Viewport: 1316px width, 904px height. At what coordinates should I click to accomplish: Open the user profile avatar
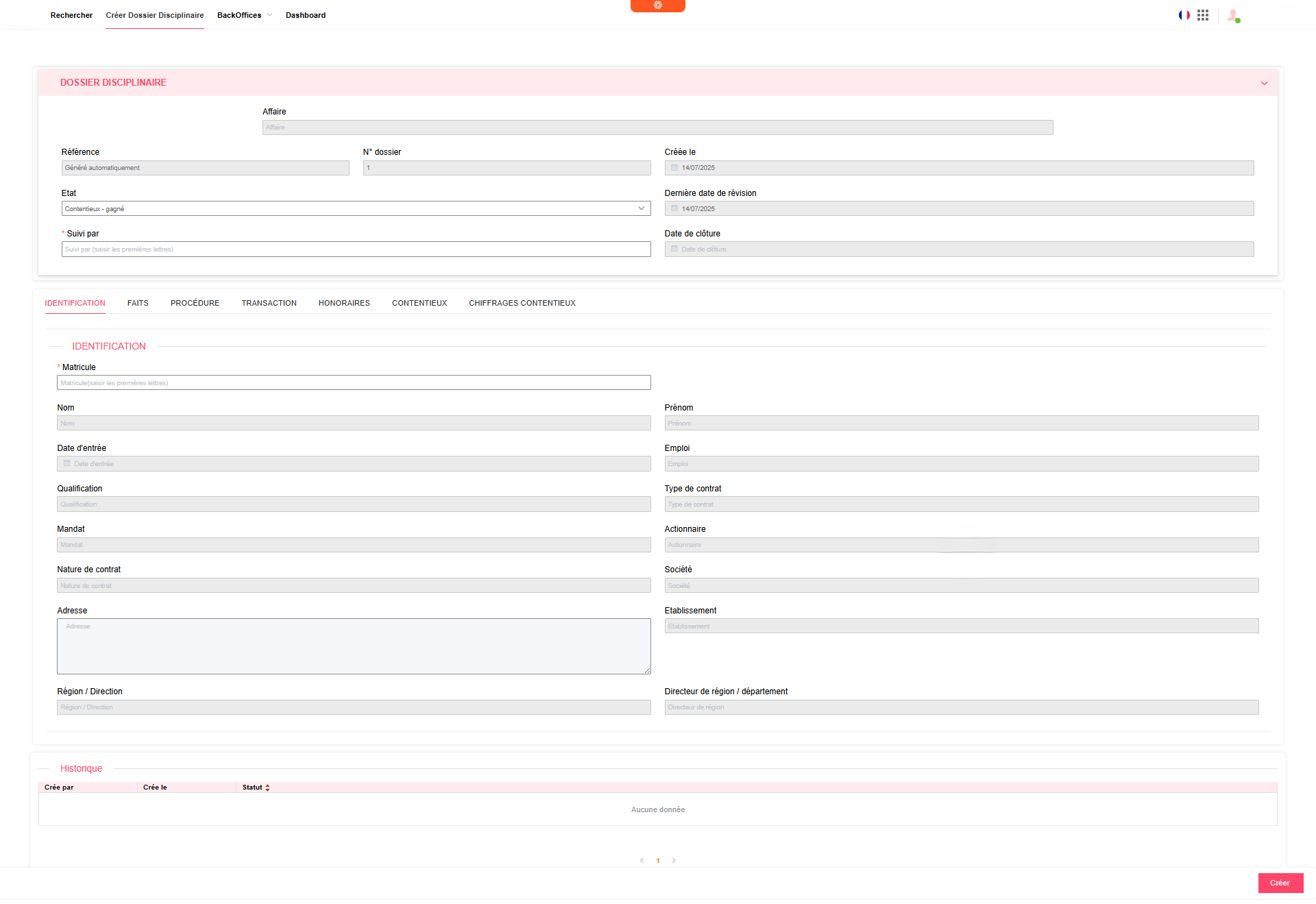[1233, 15]
